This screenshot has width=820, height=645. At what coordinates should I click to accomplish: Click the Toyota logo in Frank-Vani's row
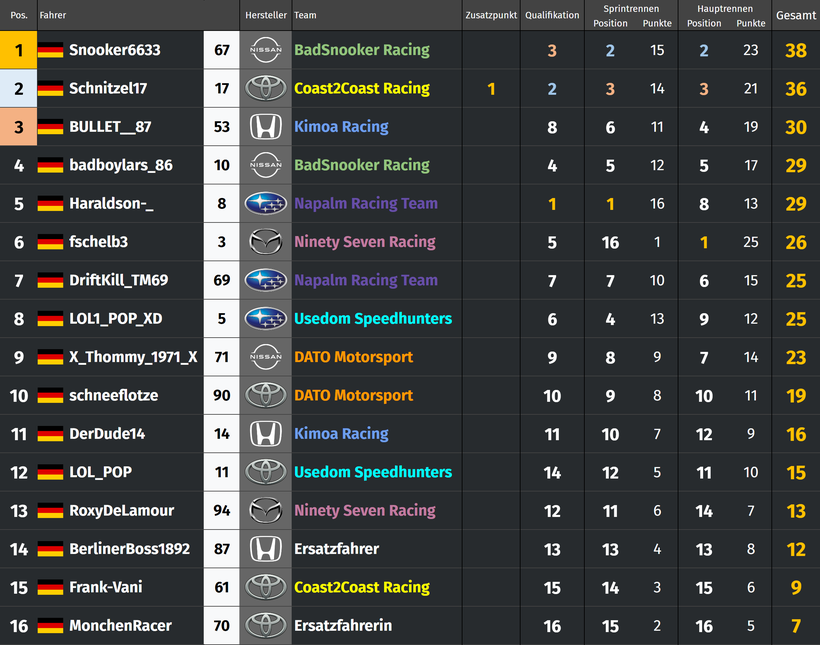[x=266, y=587]
